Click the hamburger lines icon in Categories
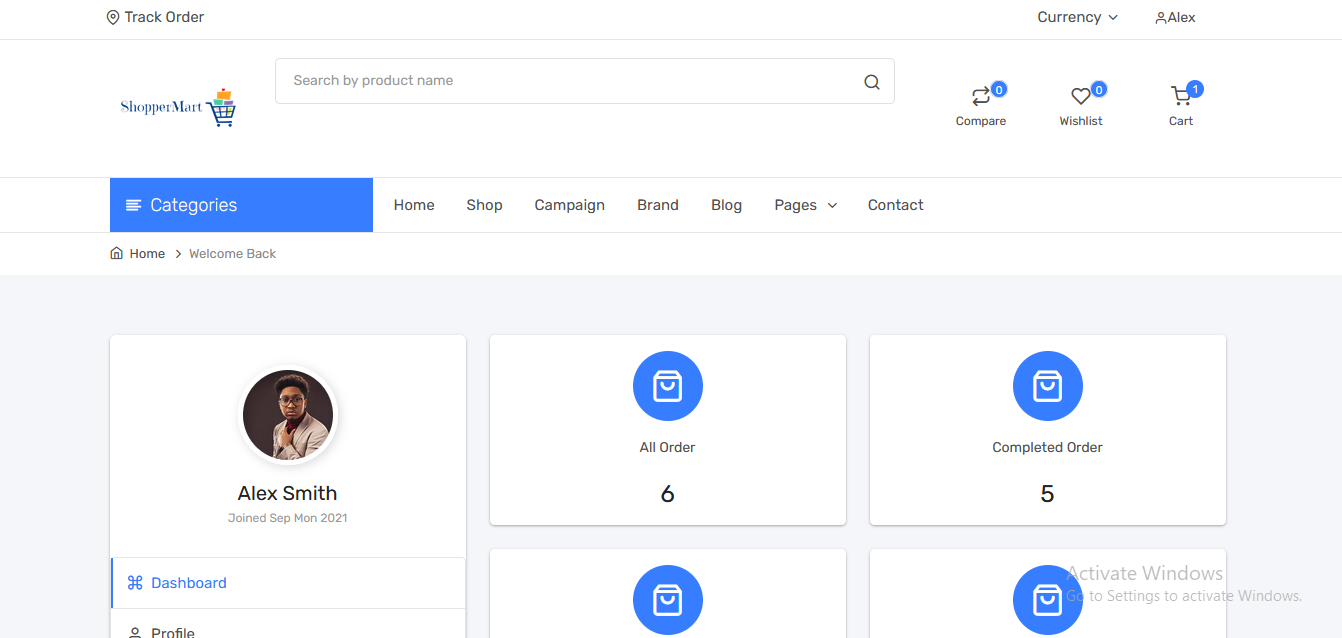This screenshot has width=1342, height=638. (133, 205)
